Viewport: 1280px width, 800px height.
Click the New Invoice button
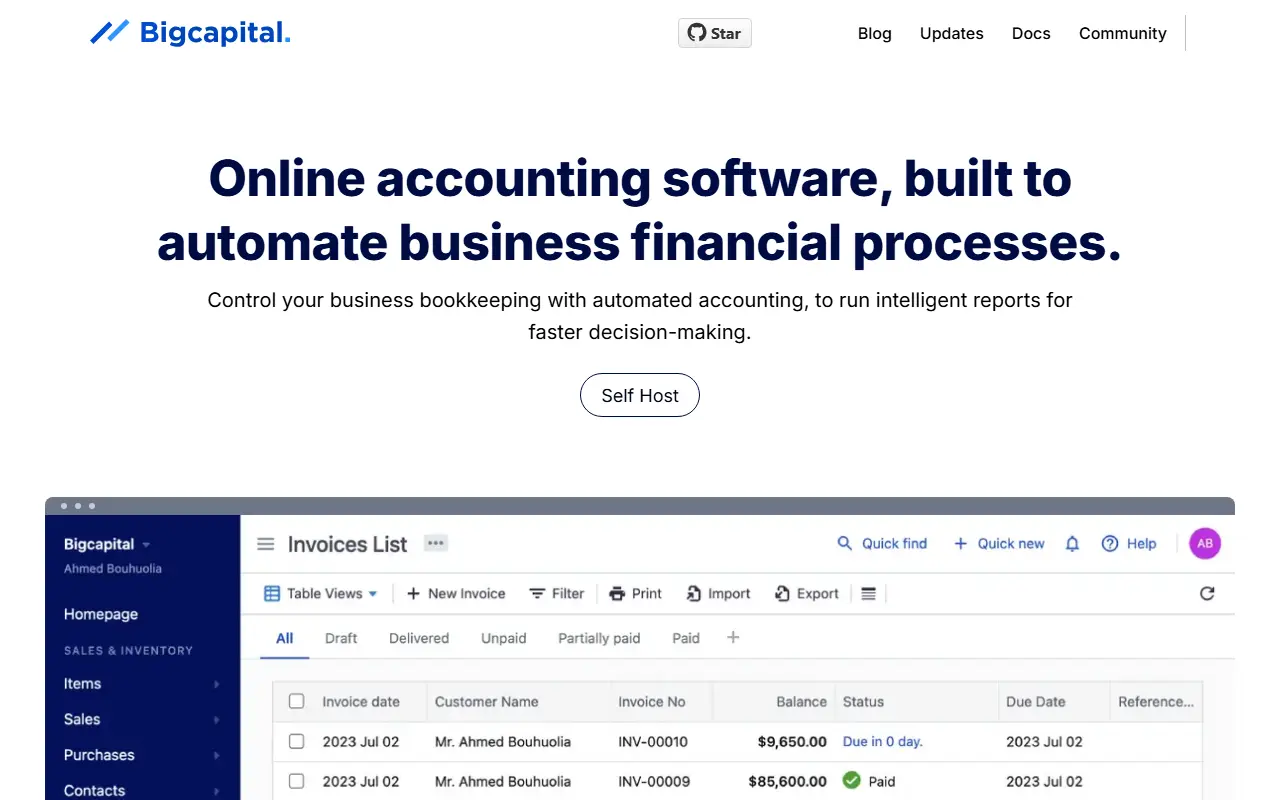[456, 593]
